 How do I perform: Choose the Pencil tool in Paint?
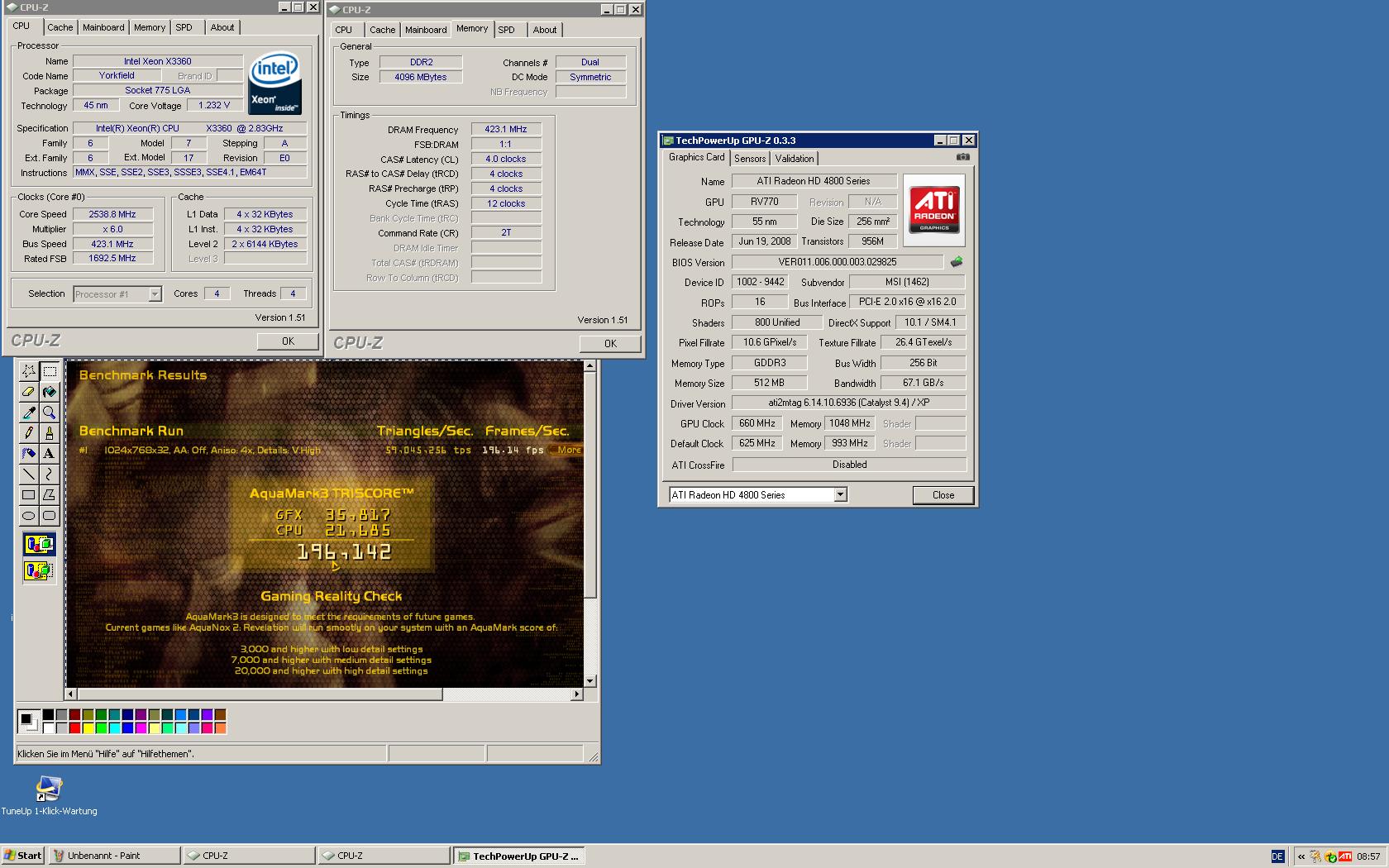click(x=29, y=433)
